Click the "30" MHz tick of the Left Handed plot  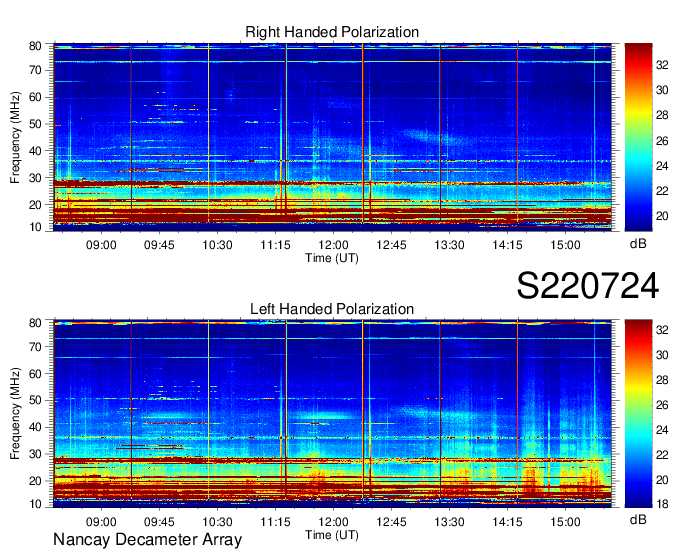pos(35,454)
